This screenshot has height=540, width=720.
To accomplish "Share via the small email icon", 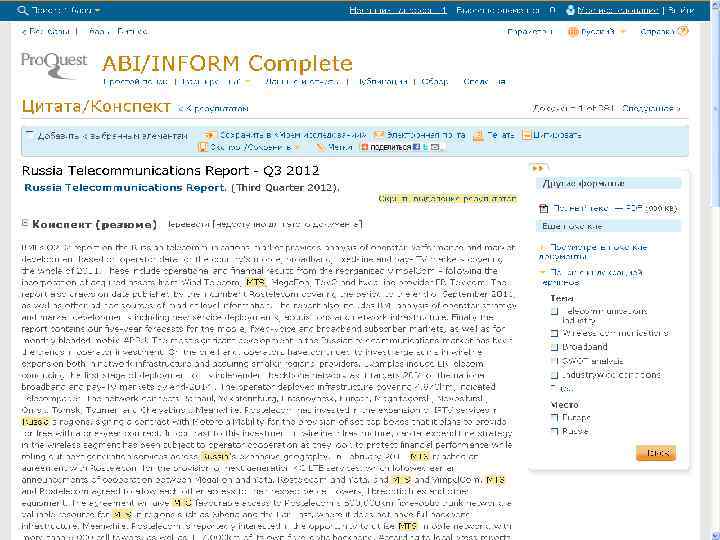I will click(x=435, y=147).
